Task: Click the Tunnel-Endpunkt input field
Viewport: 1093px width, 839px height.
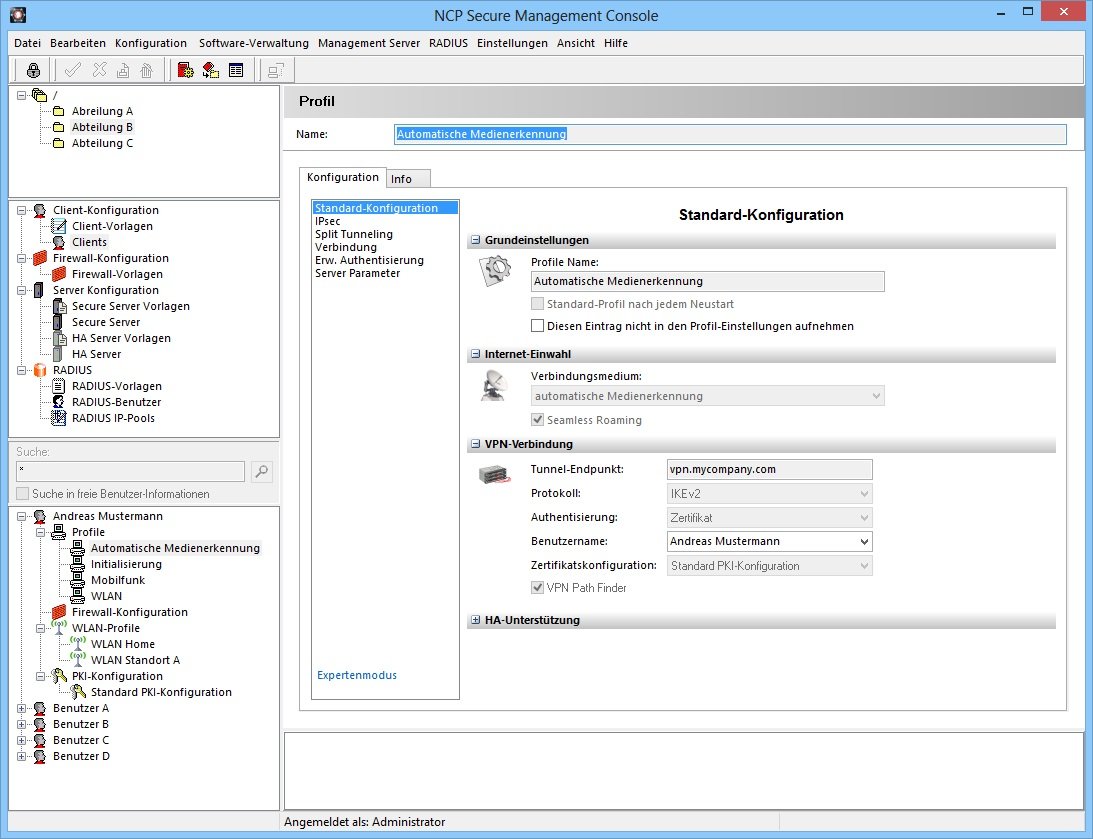Action: click(x=770, y=469)
